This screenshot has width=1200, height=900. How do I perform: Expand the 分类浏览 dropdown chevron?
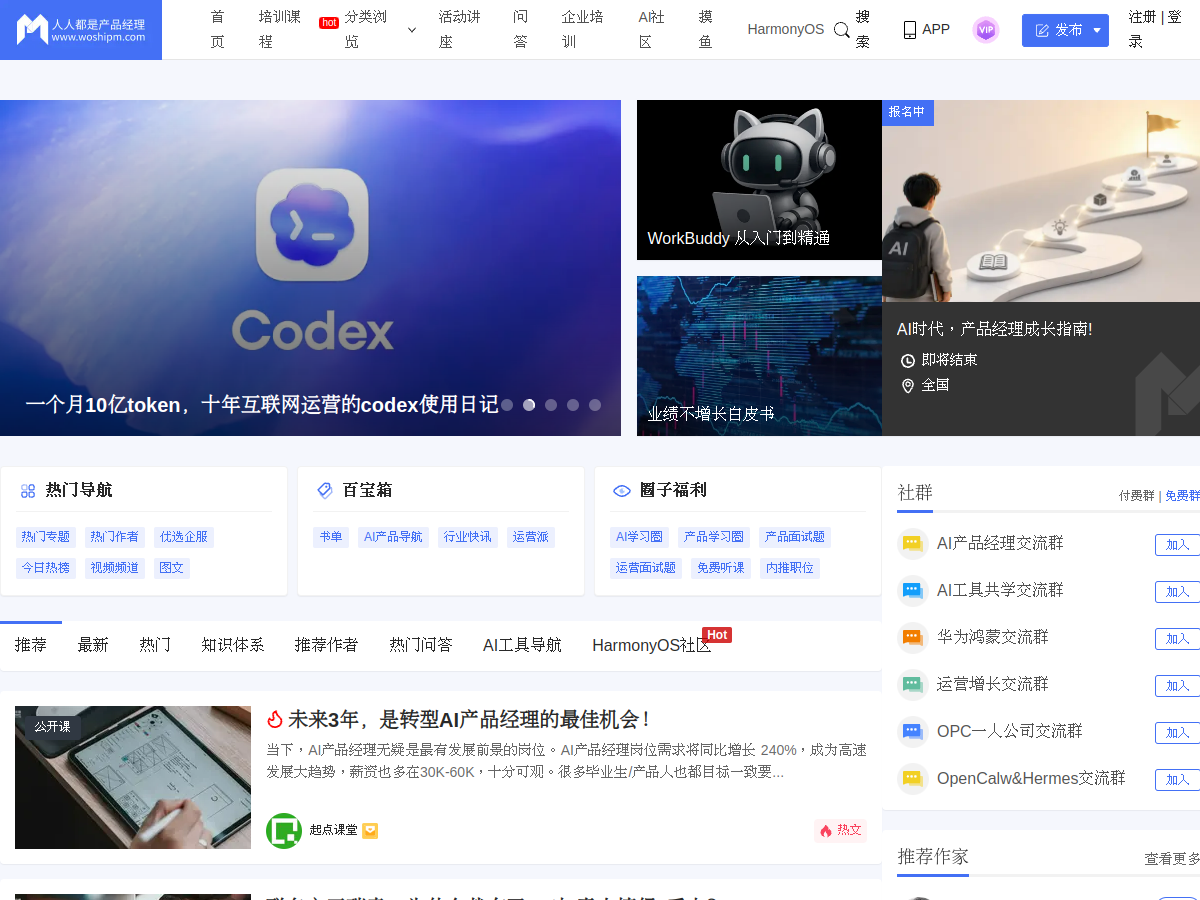coord(412,30)
